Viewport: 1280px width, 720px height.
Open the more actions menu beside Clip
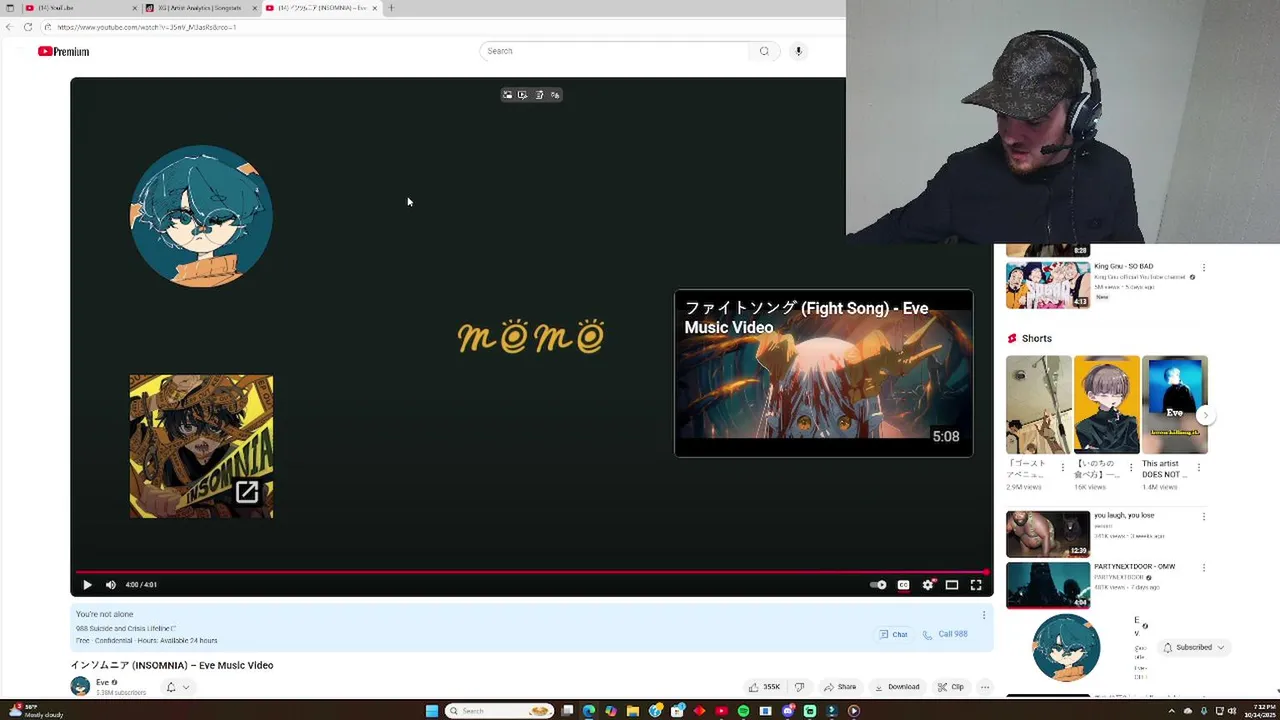984,687
